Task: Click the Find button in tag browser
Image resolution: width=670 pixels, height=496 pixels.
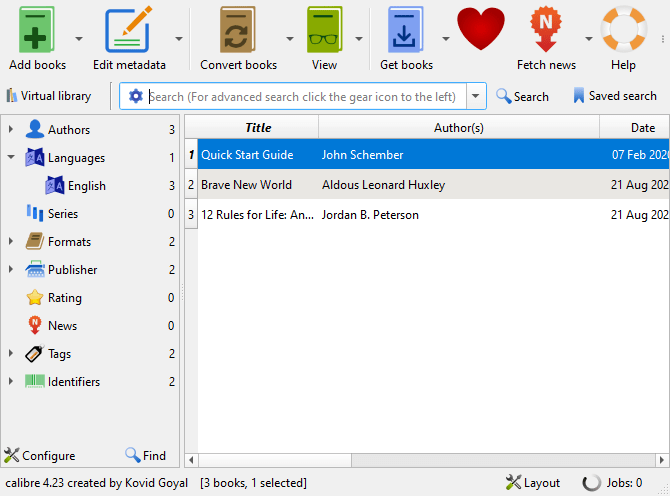Action: click(x=145, y=455)
